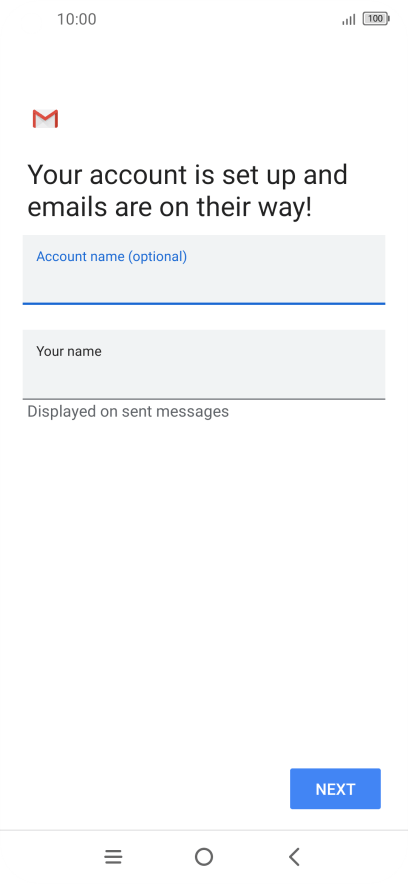Screen dimensions: 408x884
Task: Tap the "Displayed on sent messages" hint
Action: [x=128, y=412]
